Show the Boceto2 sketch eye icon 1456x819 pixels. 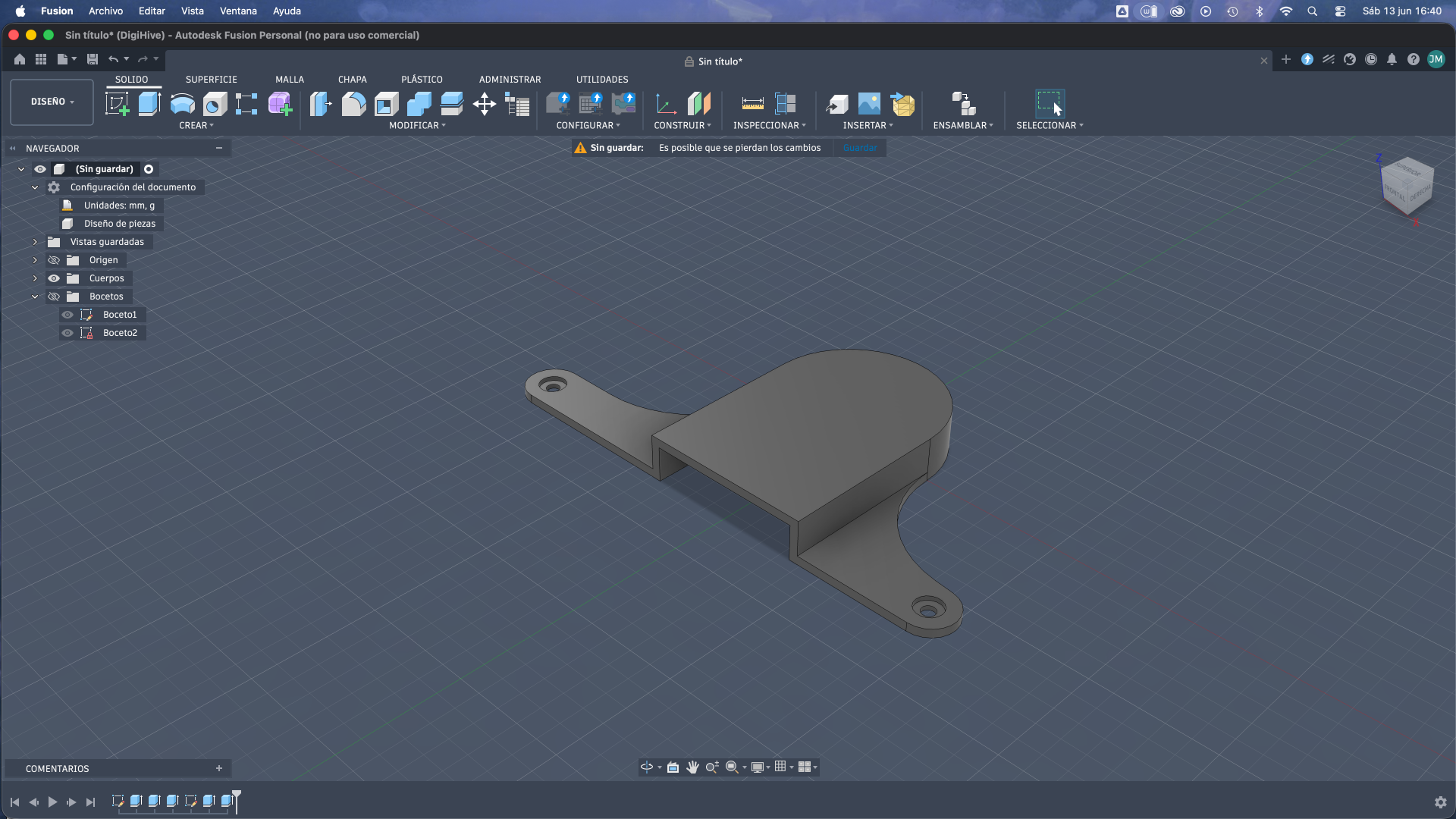pyautogui.click(x=67, y=333)
